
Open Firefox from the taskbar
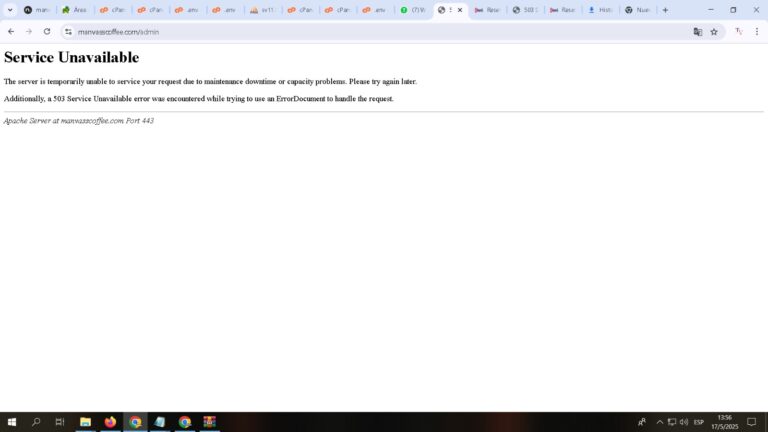[110, 422]
